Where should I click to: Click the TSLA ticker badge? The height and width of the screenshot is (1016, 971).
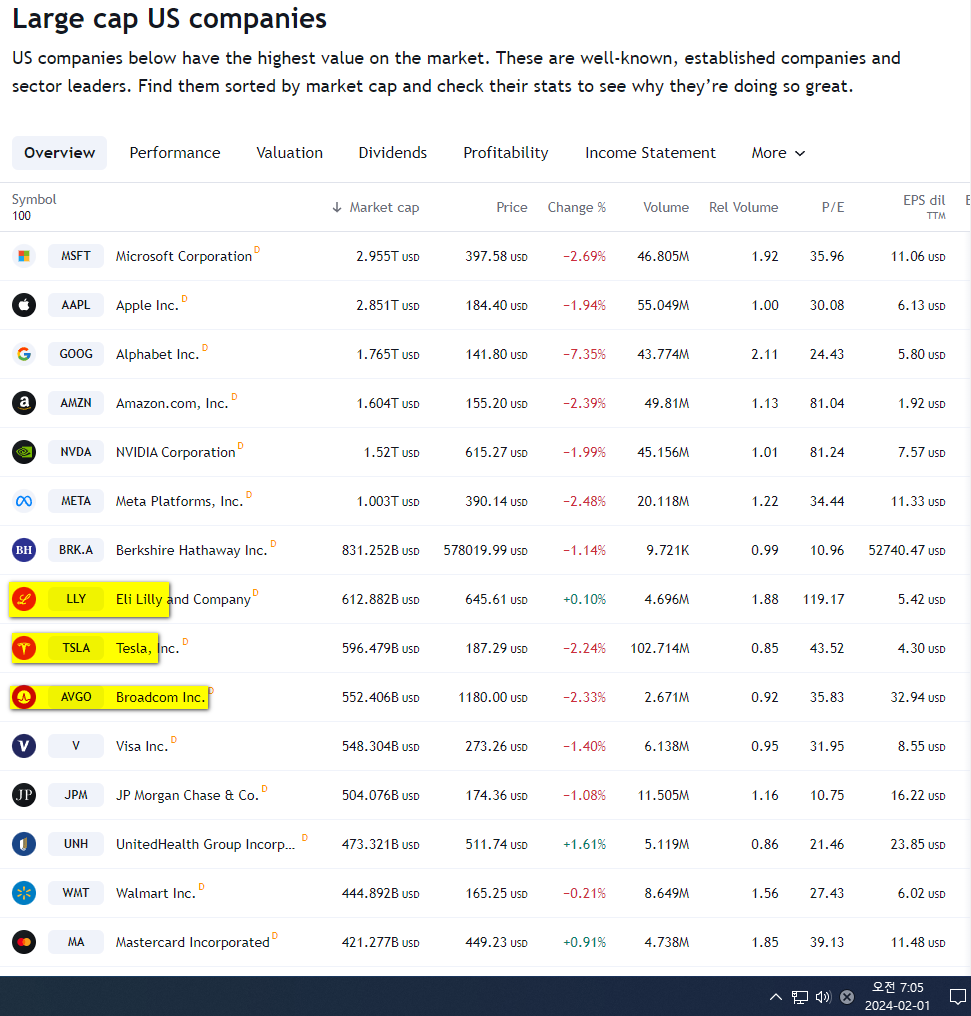76,648
